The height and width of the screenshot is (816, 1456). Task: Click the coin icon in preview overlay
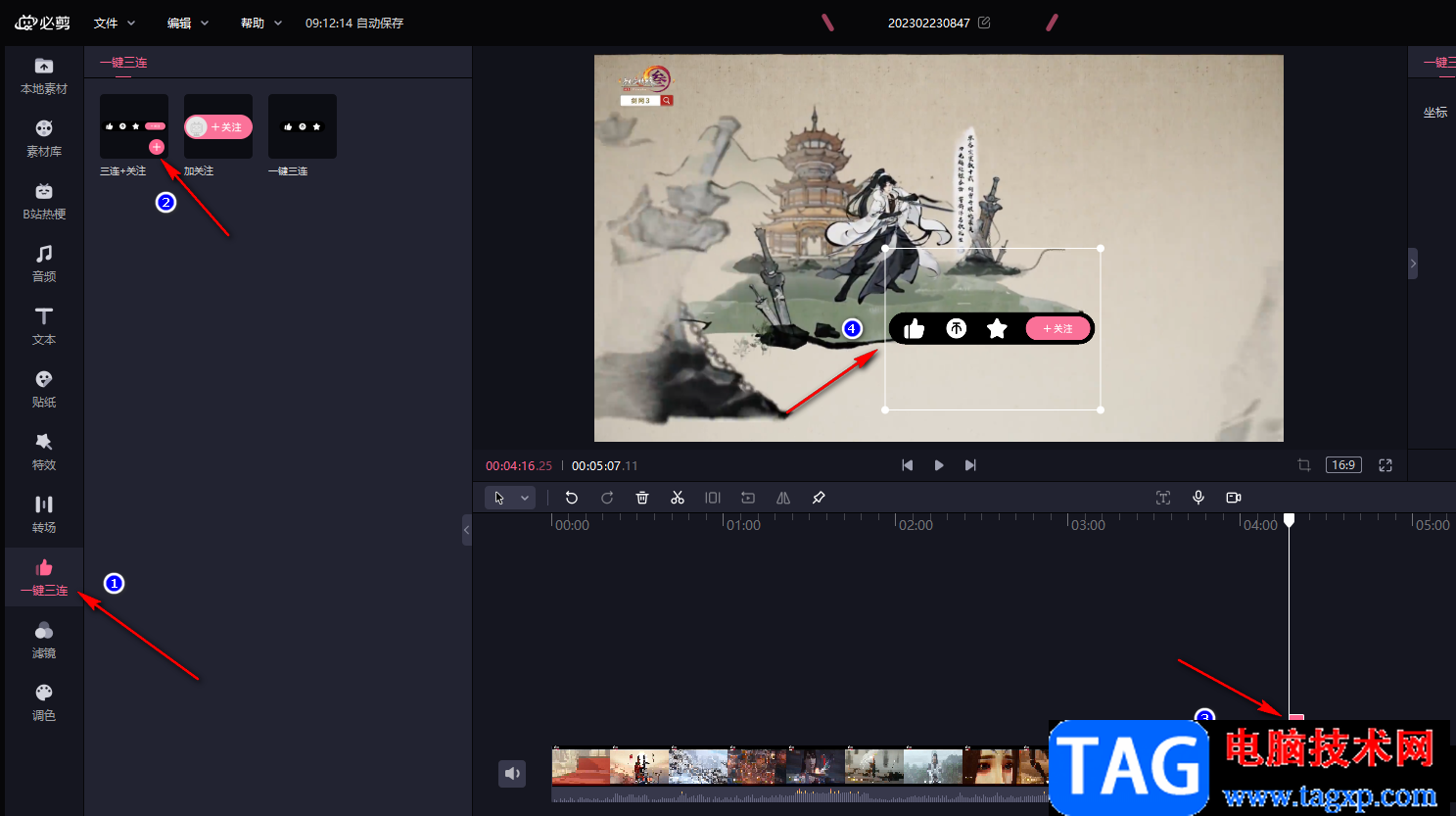957,329
